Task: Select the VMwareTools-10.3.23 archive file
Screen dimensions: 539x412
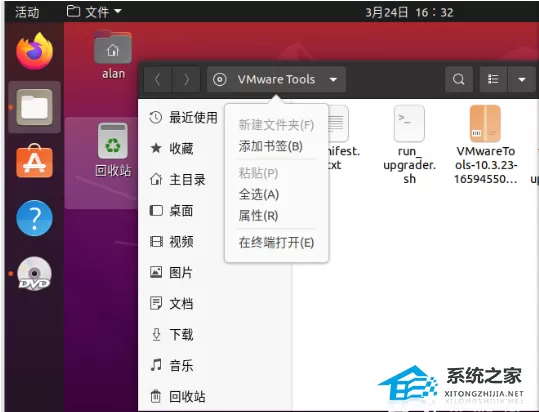Action: [x=485, y=145]
